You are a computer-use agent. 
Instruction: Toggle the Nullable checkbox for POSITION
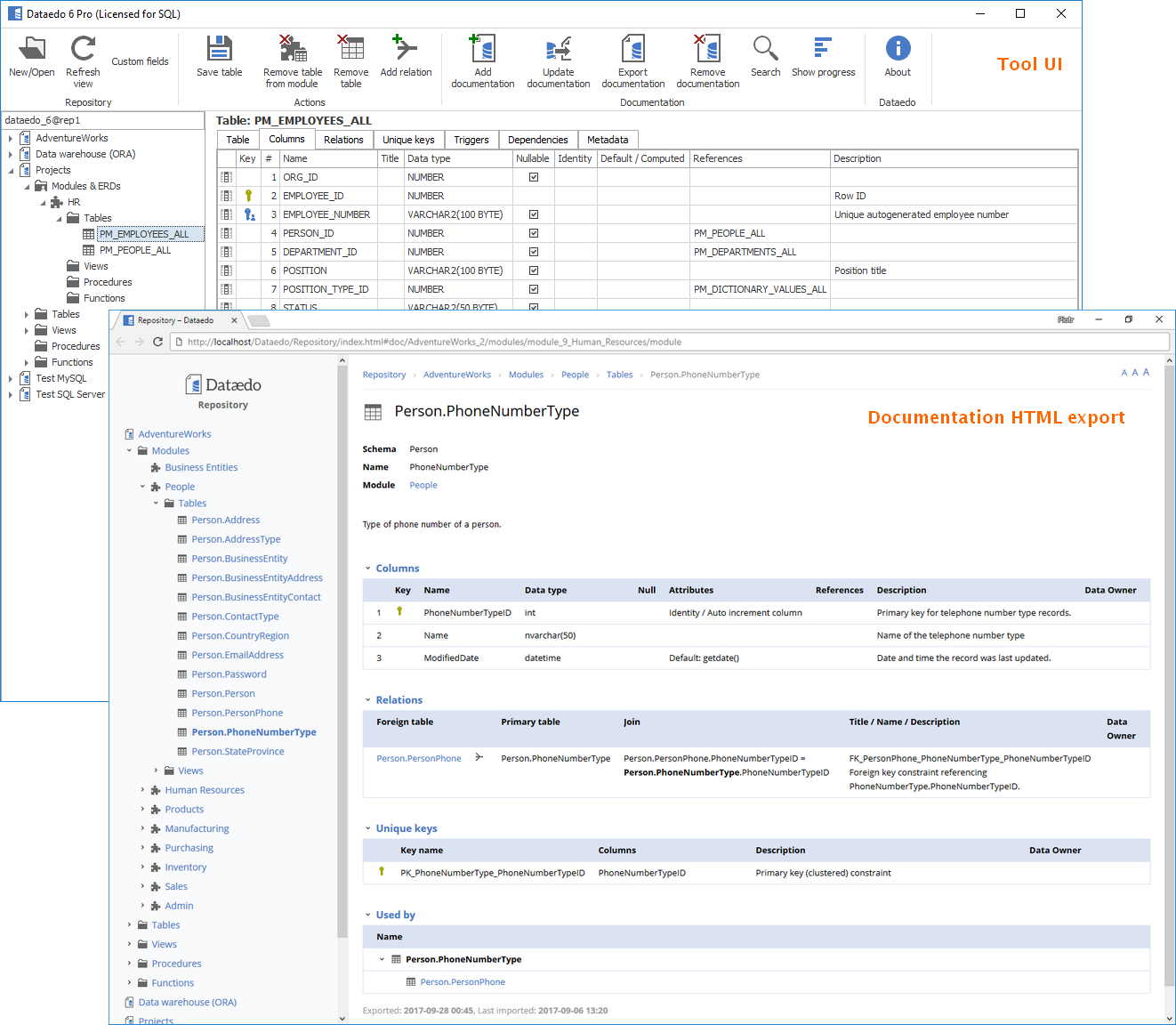[534, 270]
